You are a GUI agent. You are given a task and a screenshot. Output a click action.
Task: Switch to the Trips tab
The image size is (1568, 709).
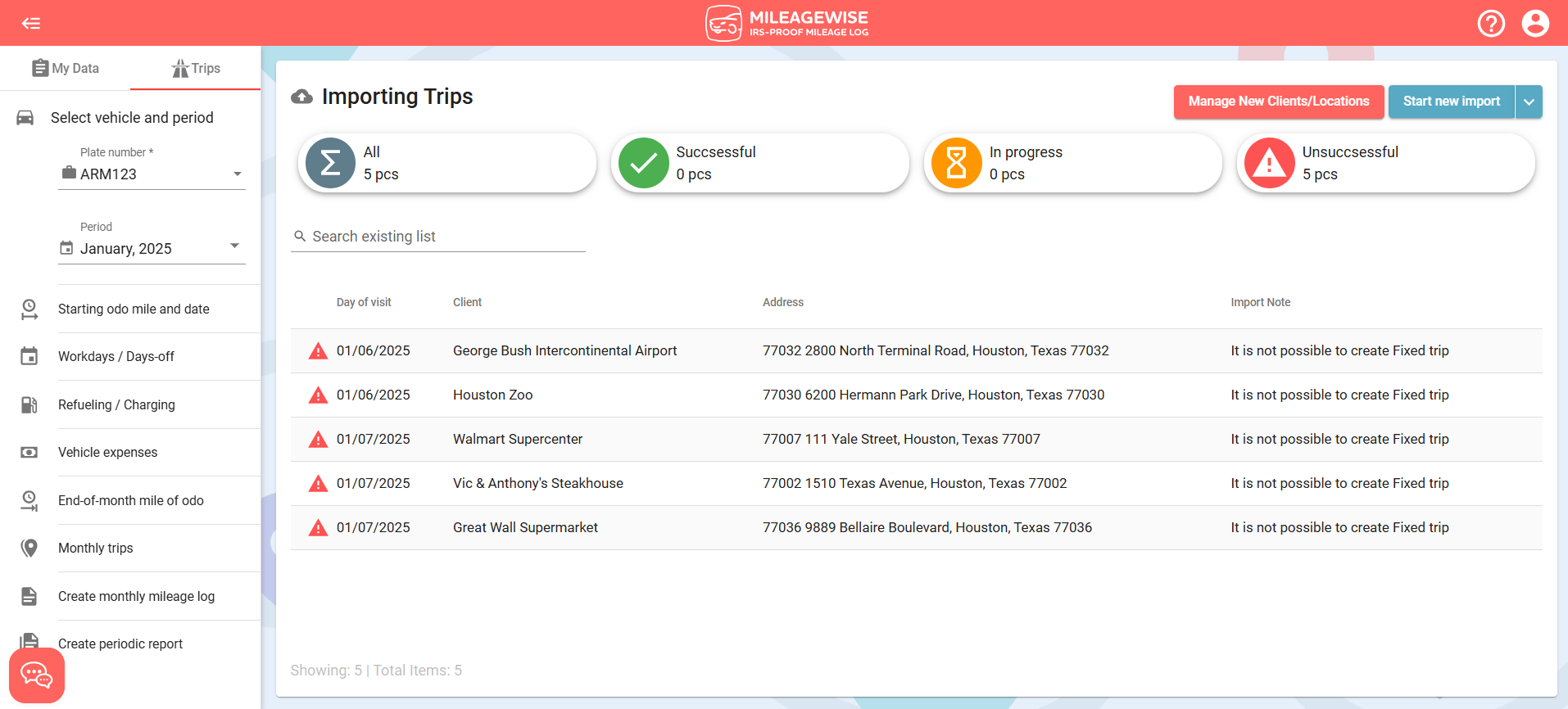pyautogui.click(x=196, y=68)
